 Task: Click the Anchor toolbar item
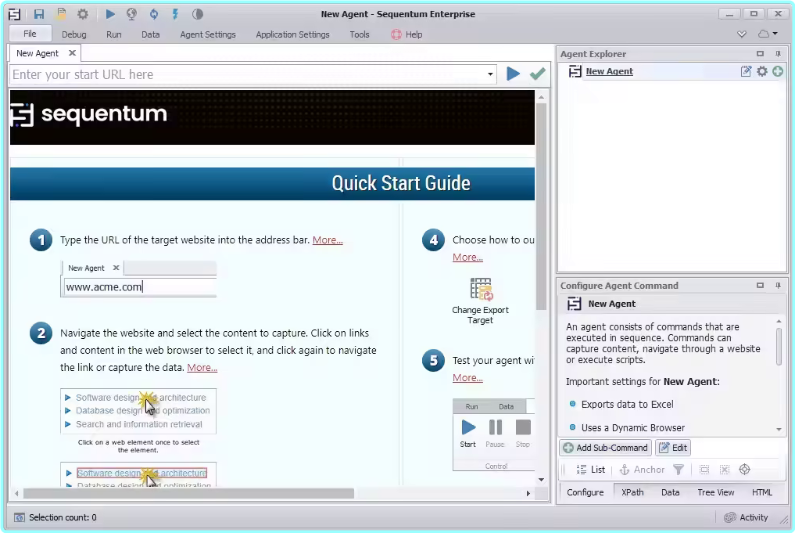[x=642, y=470]
